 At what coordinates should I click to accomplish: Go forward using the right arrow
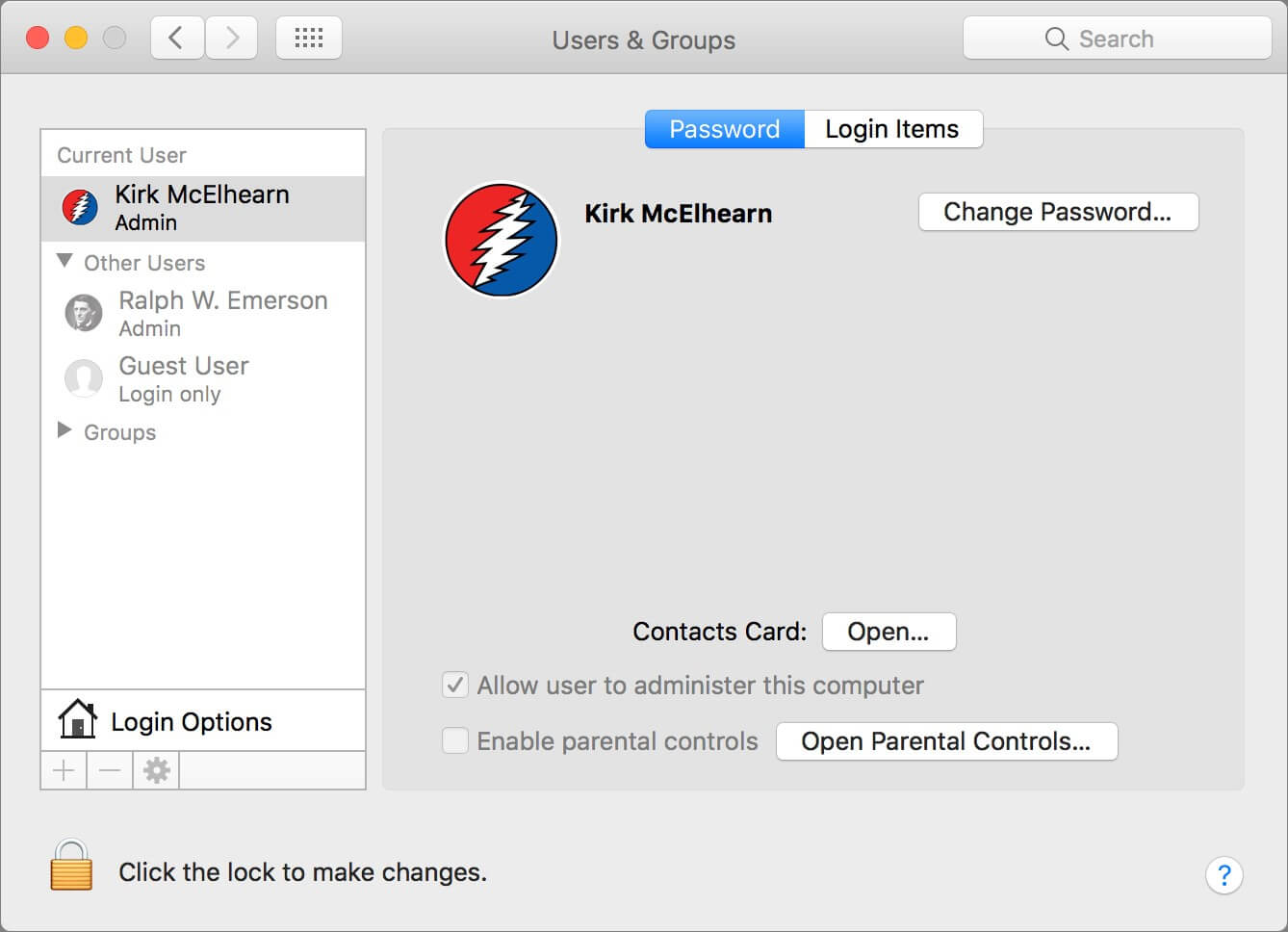pos(231,39)
